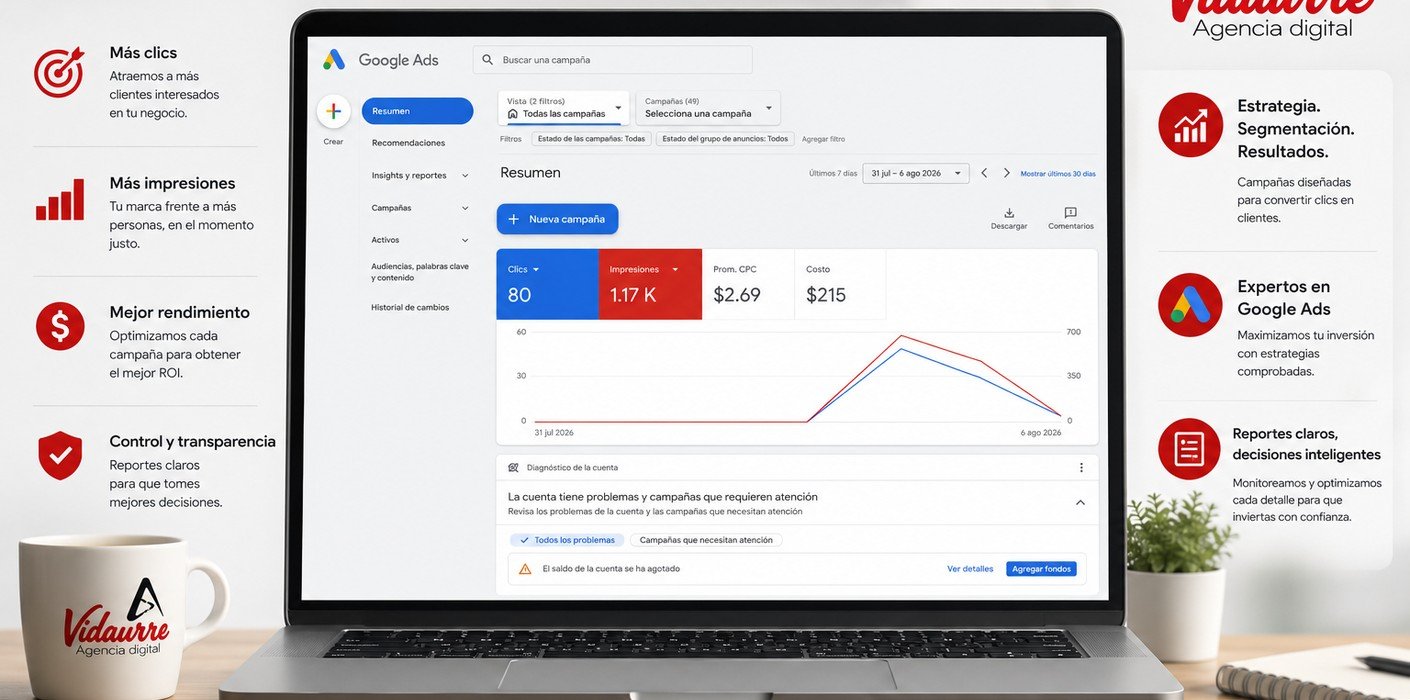Click the Prom. CPC metric card
This screenshot has height=700, width=1410.
coord(748,284)
